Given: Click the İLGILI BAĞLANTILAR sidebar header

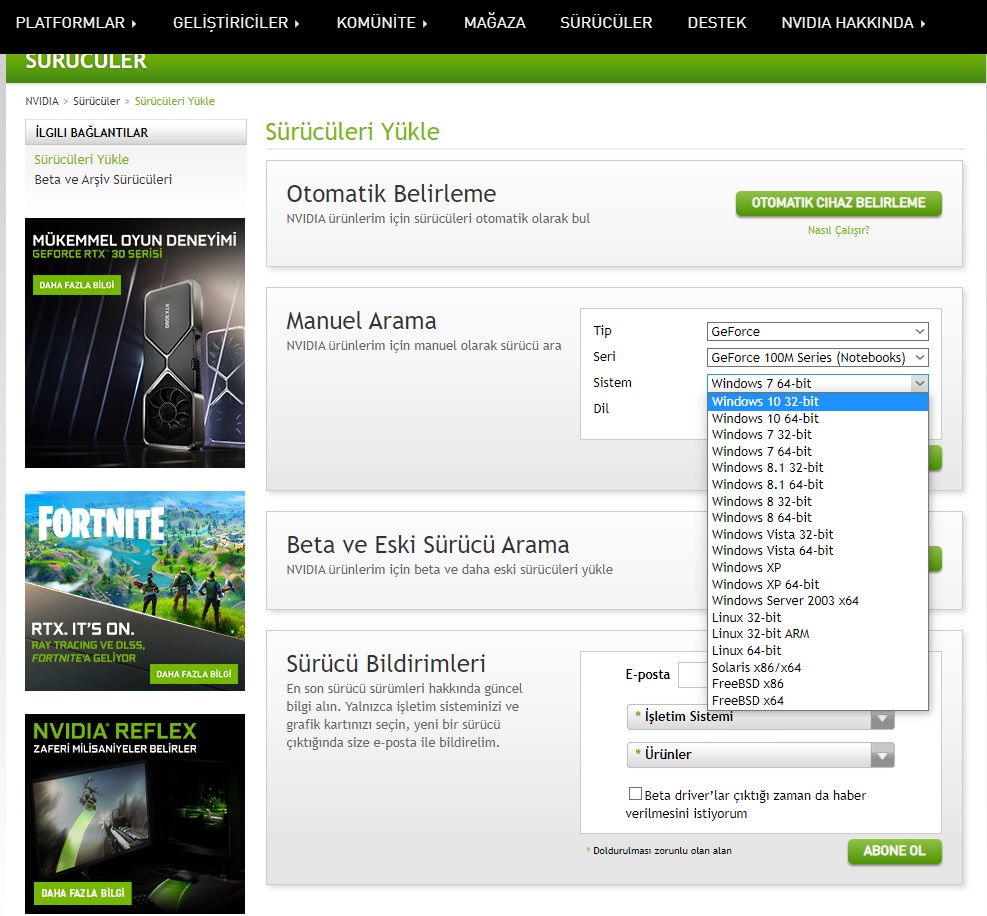Looking at the screenshot, I should (136, 132).
